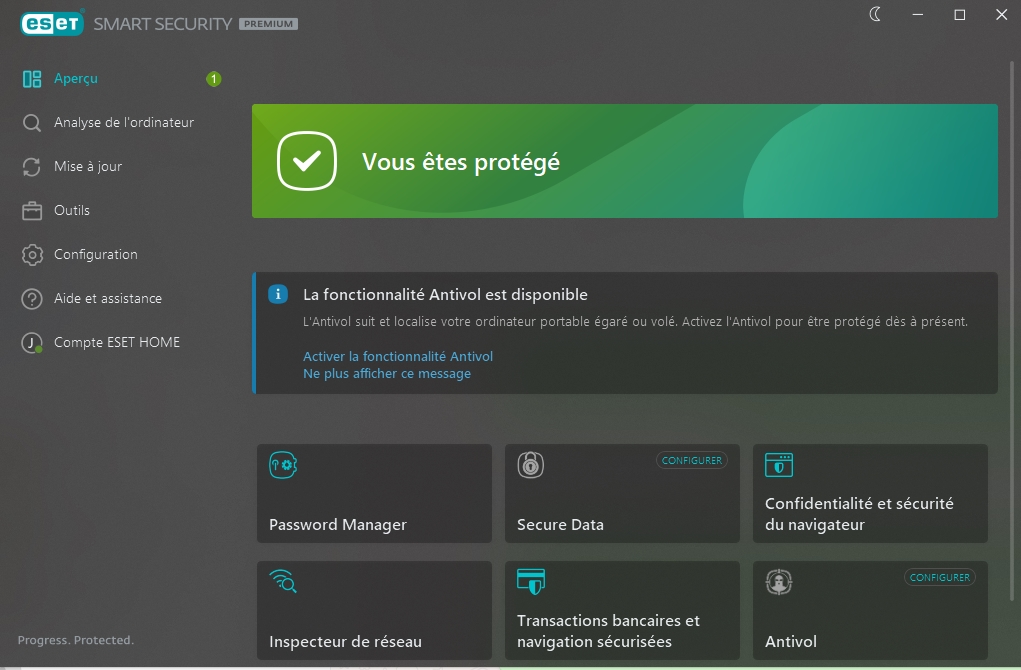Click the notification badge next to Aperçu
Image resolution: width=1021 pixels, height=670 pixels.
coord(213,78)
